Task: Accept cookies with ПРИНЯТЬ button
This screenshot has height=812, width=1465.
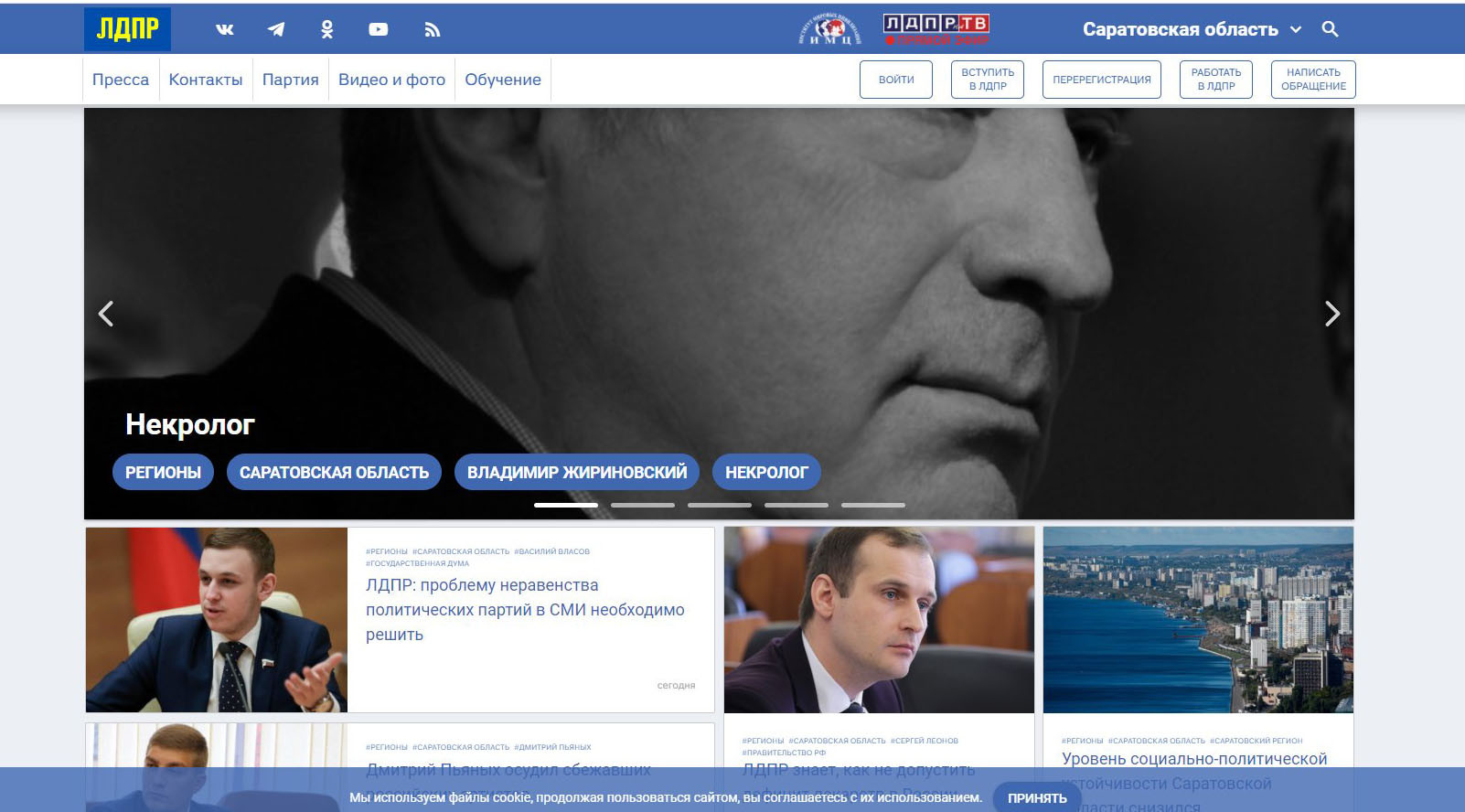Action: click(x=1037, y=797)
